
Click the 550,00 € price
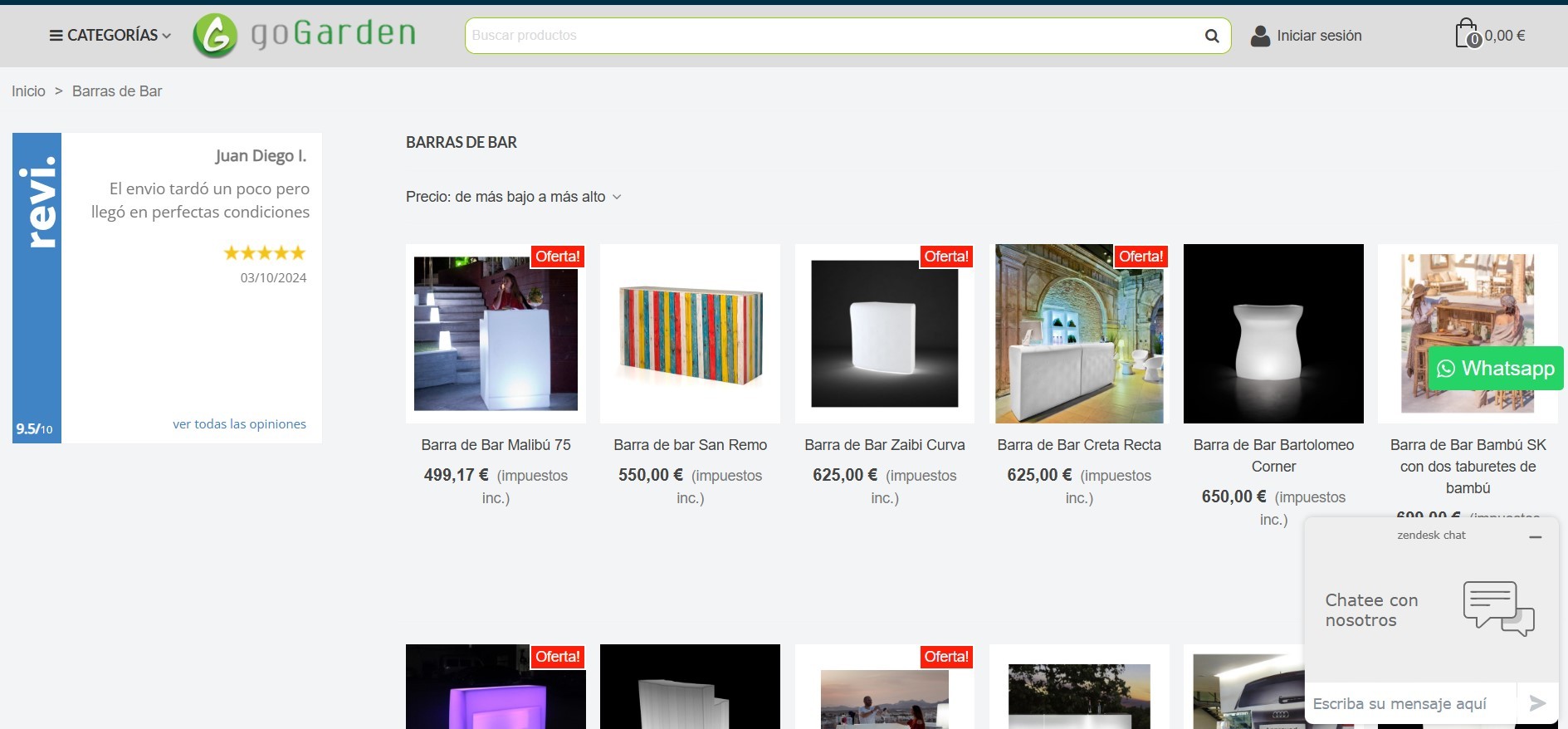(651, 475)
